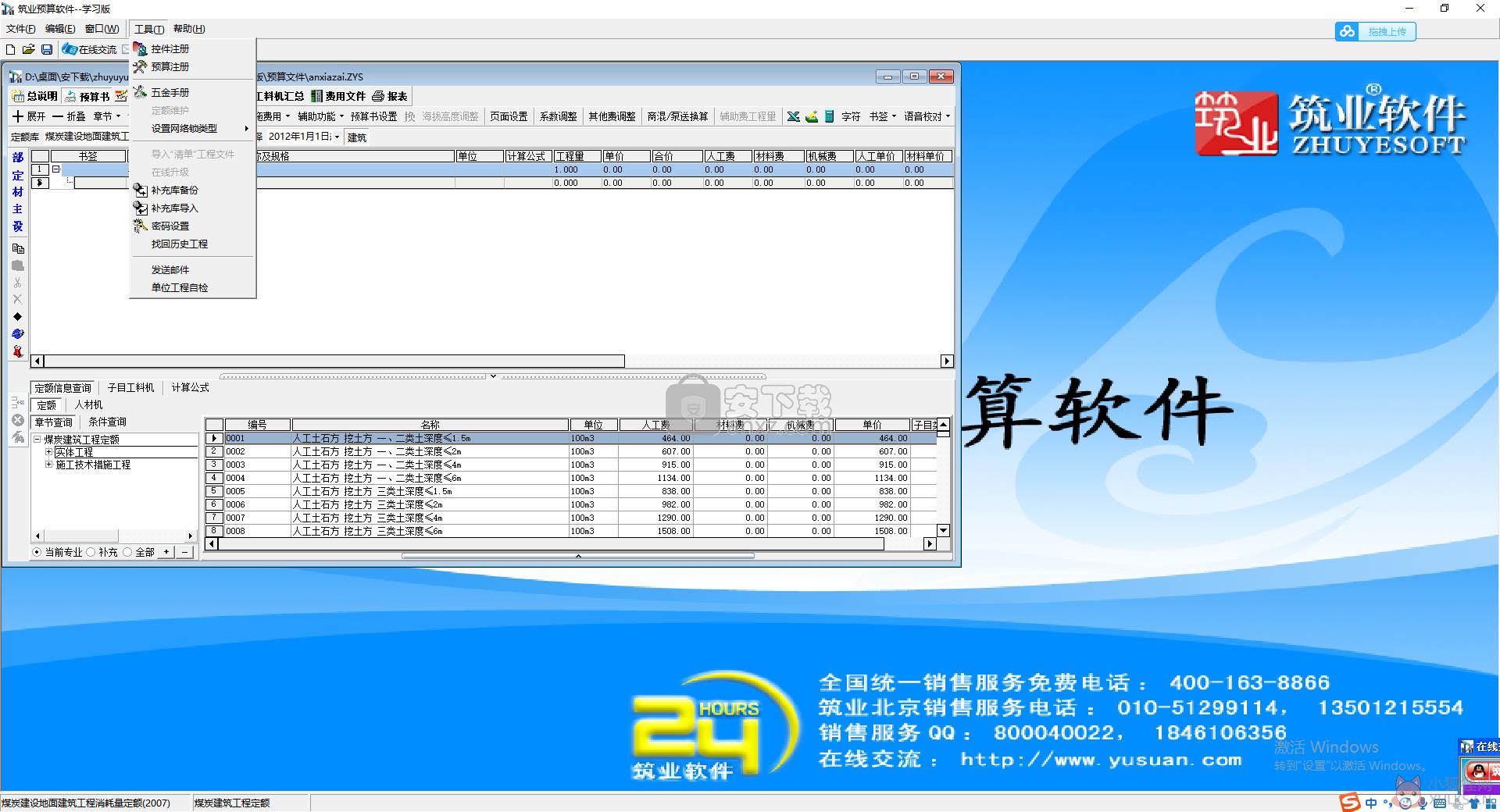The image size is (1500, 812).
Task: Click the 预算书设置 button
Action: point(373,116)
